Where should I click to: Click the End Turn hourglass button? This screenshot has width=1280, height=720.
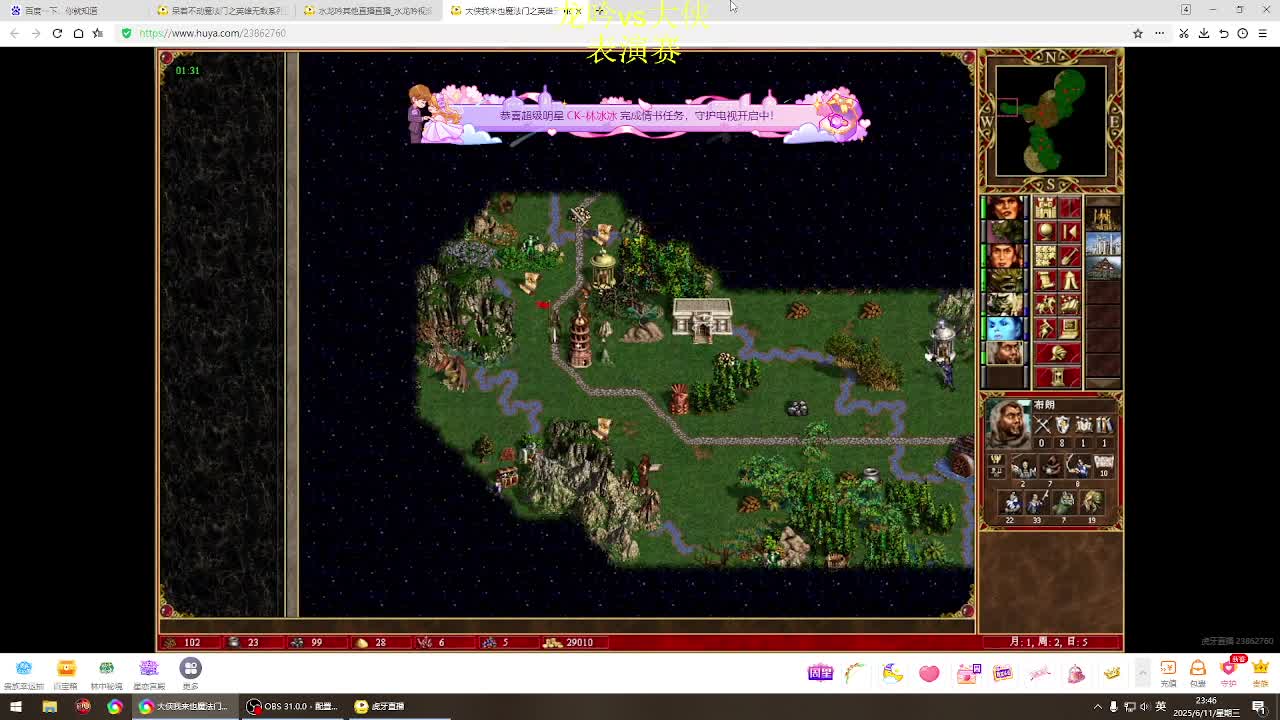pos(1057,377)
